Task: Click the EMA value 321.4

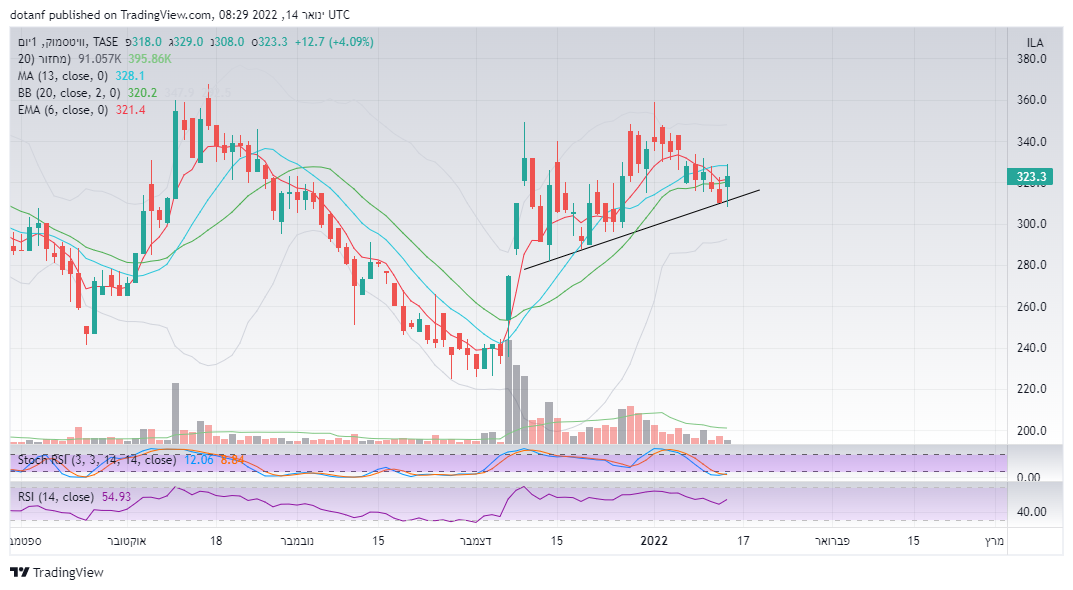Action: (x=130, y=110)
